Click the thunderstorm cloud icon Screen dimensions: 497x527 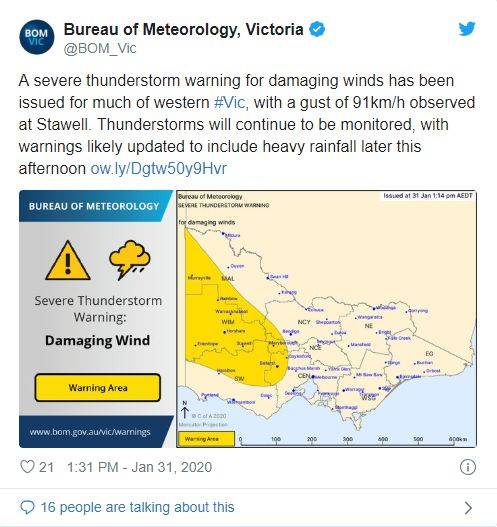click(x=129, y=259)
